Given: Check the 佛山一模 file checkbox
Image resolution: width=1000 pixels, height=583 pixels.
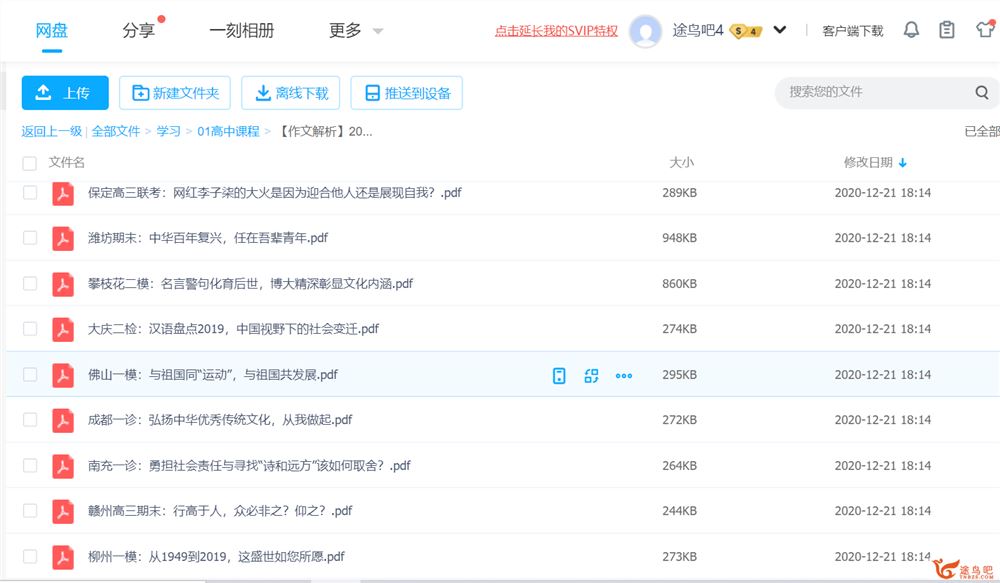Looking at the screenshot, I should [x=29, y=374].
